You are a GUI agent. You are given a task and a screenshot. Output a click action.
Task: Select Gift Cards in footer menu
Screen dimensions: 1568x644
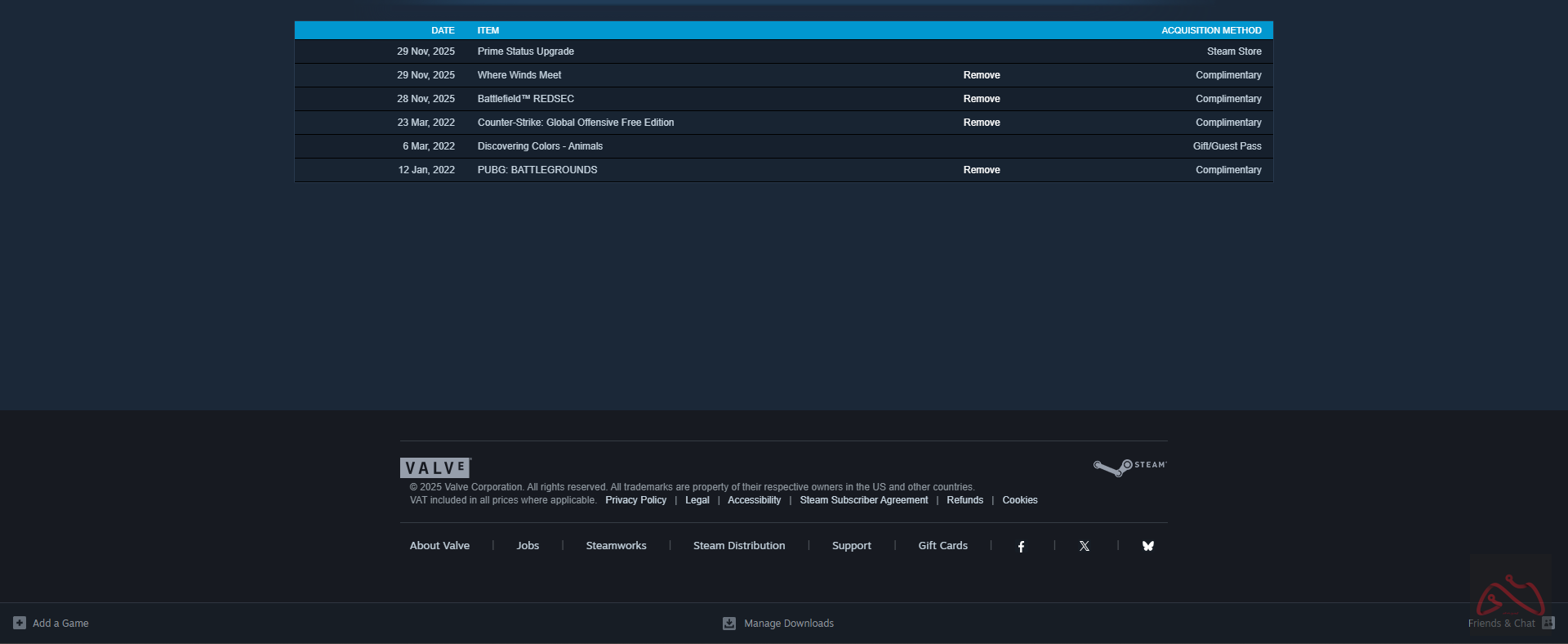tap(942, 546)
